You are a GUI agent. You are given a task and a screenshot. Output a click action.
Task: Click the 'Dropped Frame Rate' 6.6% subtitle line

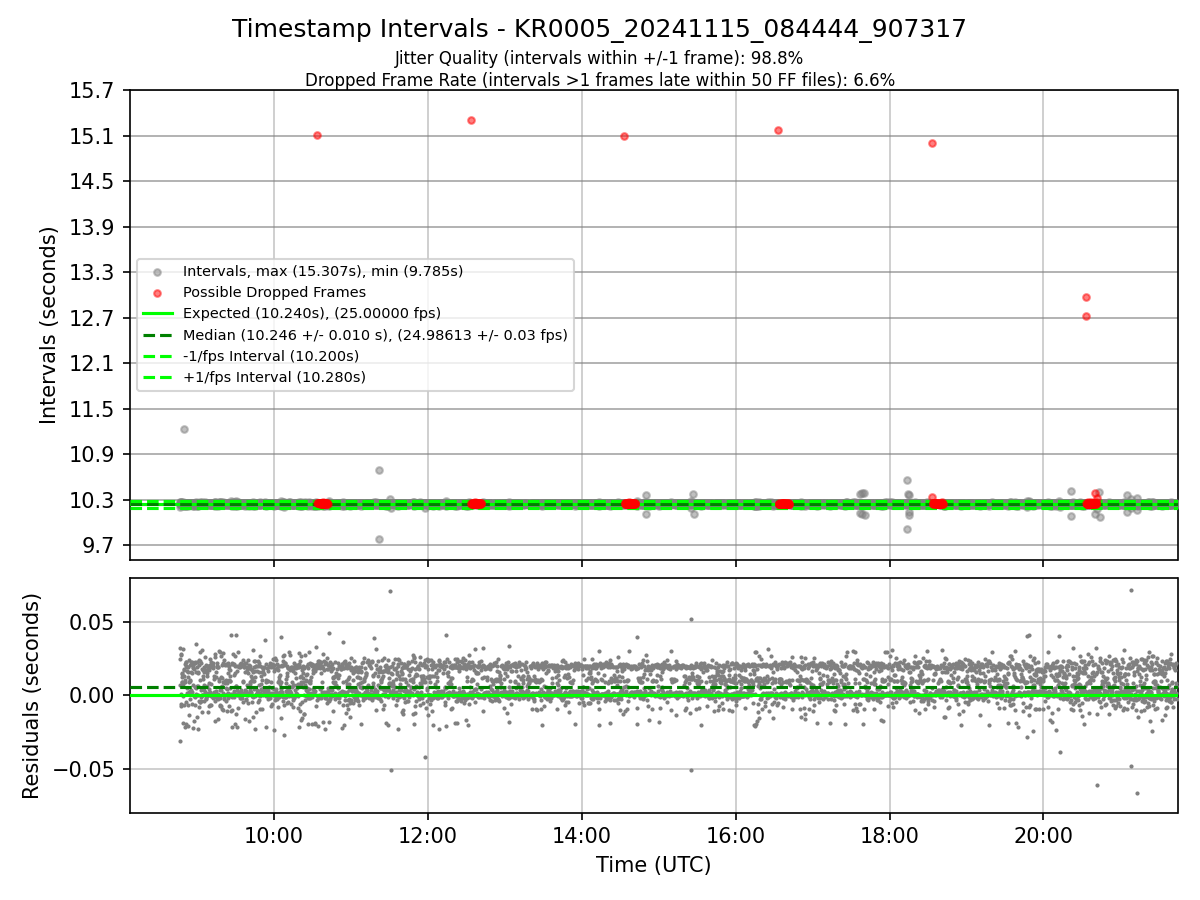(x=599, y=80)
